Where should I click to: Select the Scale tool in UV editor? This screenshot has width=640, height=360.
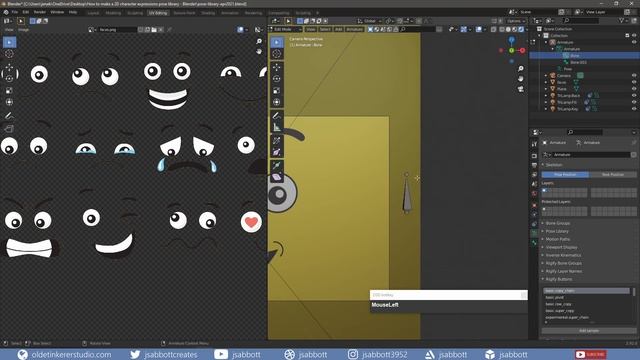9,91
